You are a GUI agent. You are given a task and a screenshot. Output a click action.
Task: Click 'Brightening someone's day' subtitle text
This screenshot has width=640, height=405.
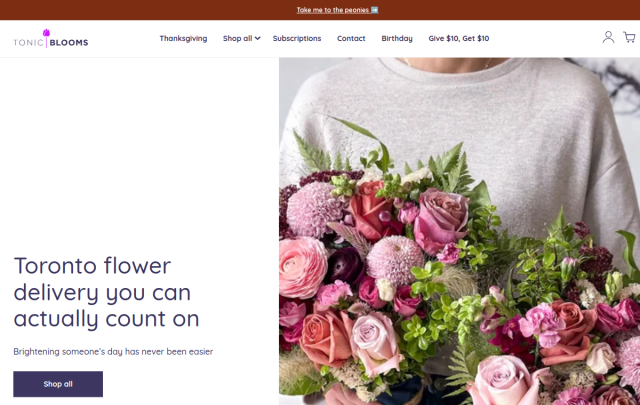point(113,352)
